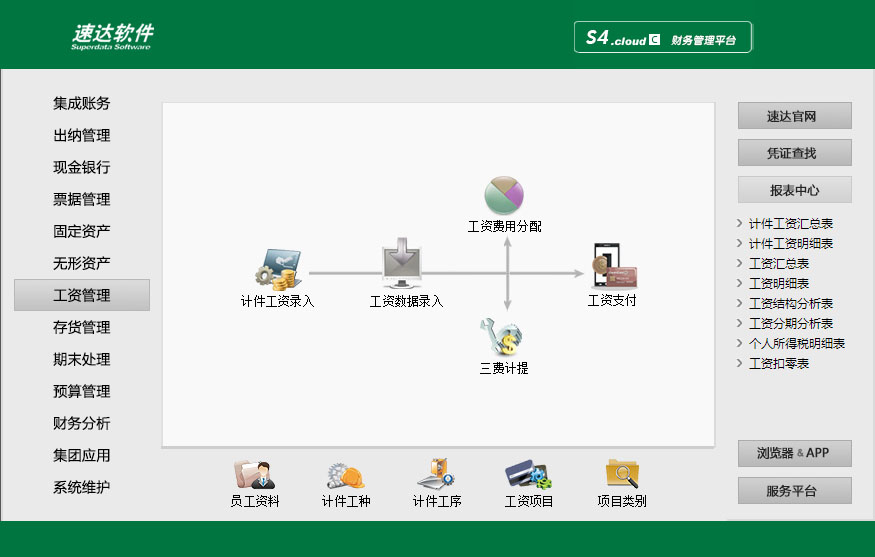This screenshot has height=557, width=875.
Task: Open the 计件工种 hard hat icon
Action: click(x=346, y=476)
